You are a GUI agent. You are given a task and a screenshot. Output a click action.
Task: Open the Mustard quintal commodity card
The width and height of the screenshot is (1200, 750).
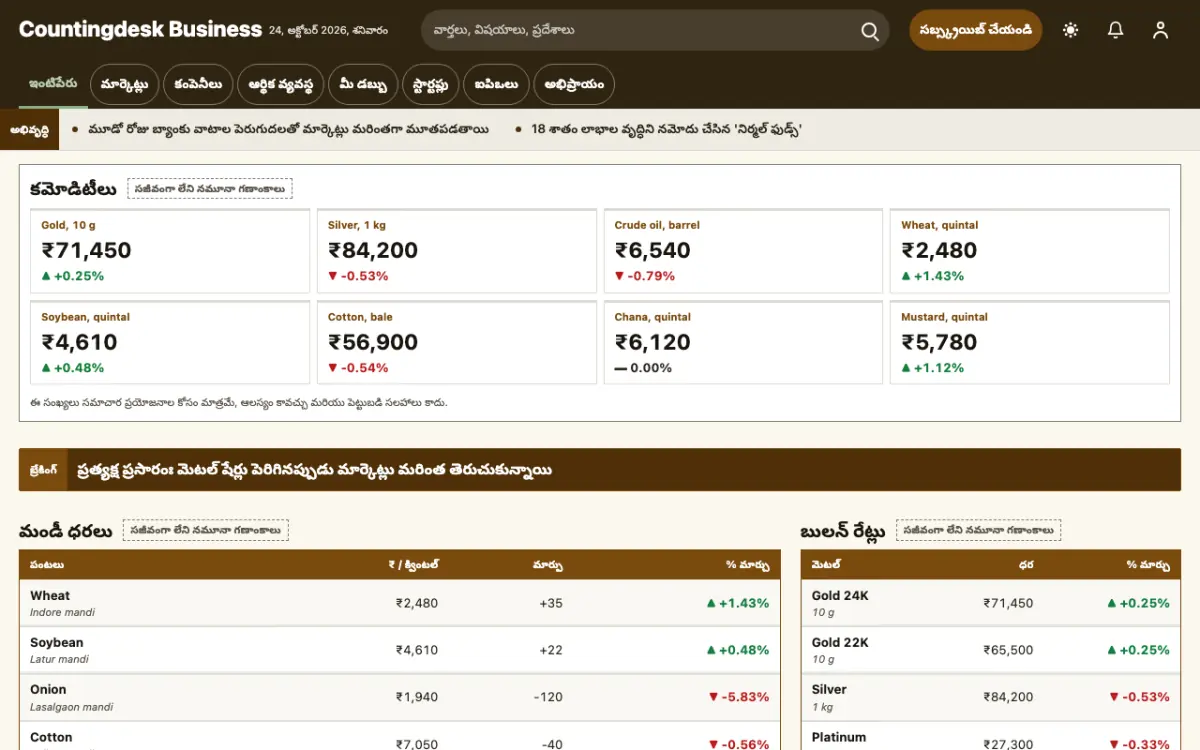(x=1030, y=343)
